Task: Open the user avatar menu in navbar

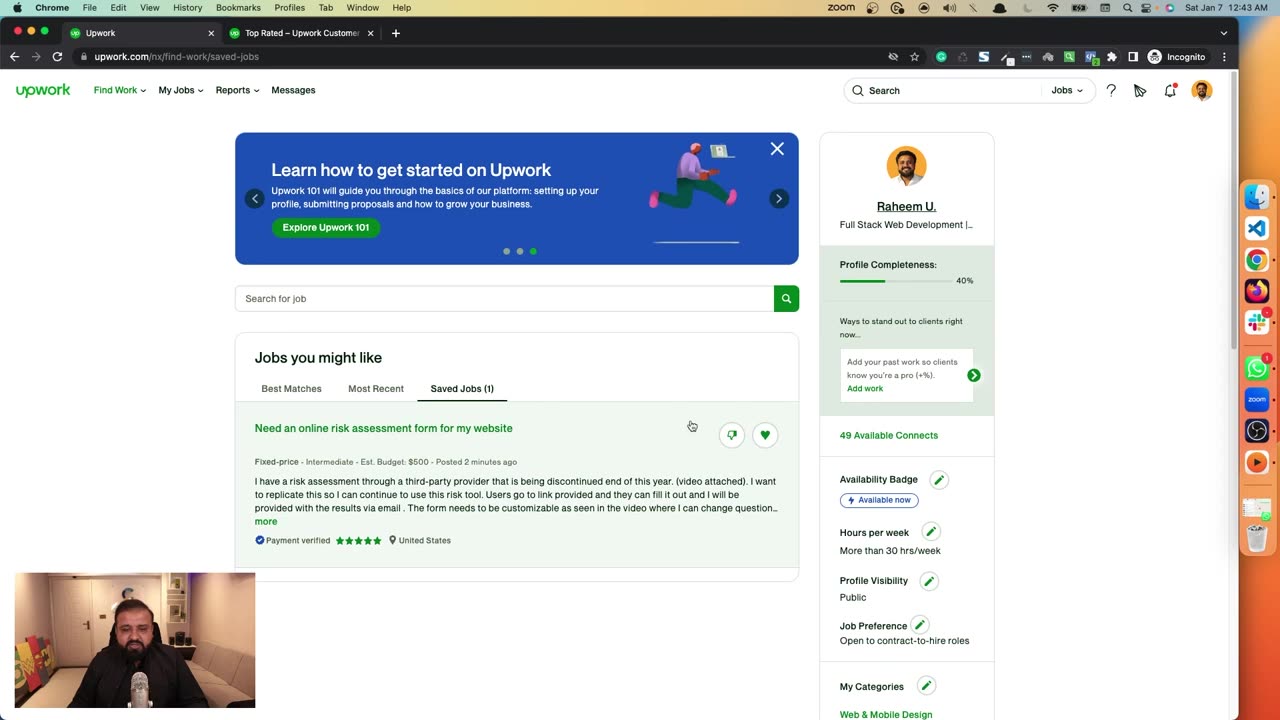Action: coord(1202,90)
